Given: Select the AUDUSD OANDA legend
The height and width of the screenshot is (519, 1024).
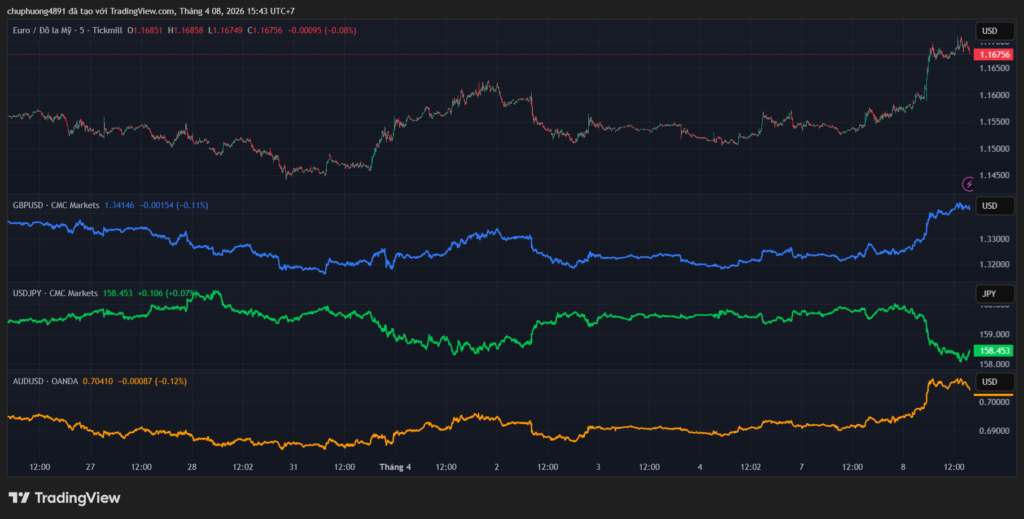Looking at the screenshot, I should tap(49, 381).
